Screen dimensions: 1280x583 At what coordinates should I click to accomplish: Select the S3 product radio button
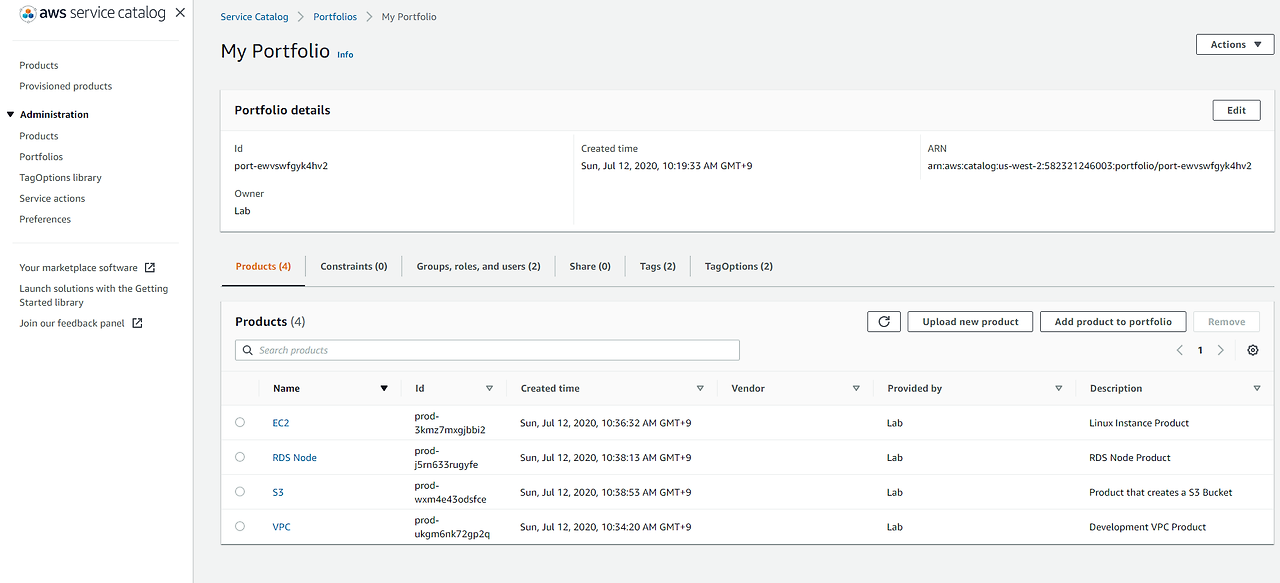tap(240, 491)
